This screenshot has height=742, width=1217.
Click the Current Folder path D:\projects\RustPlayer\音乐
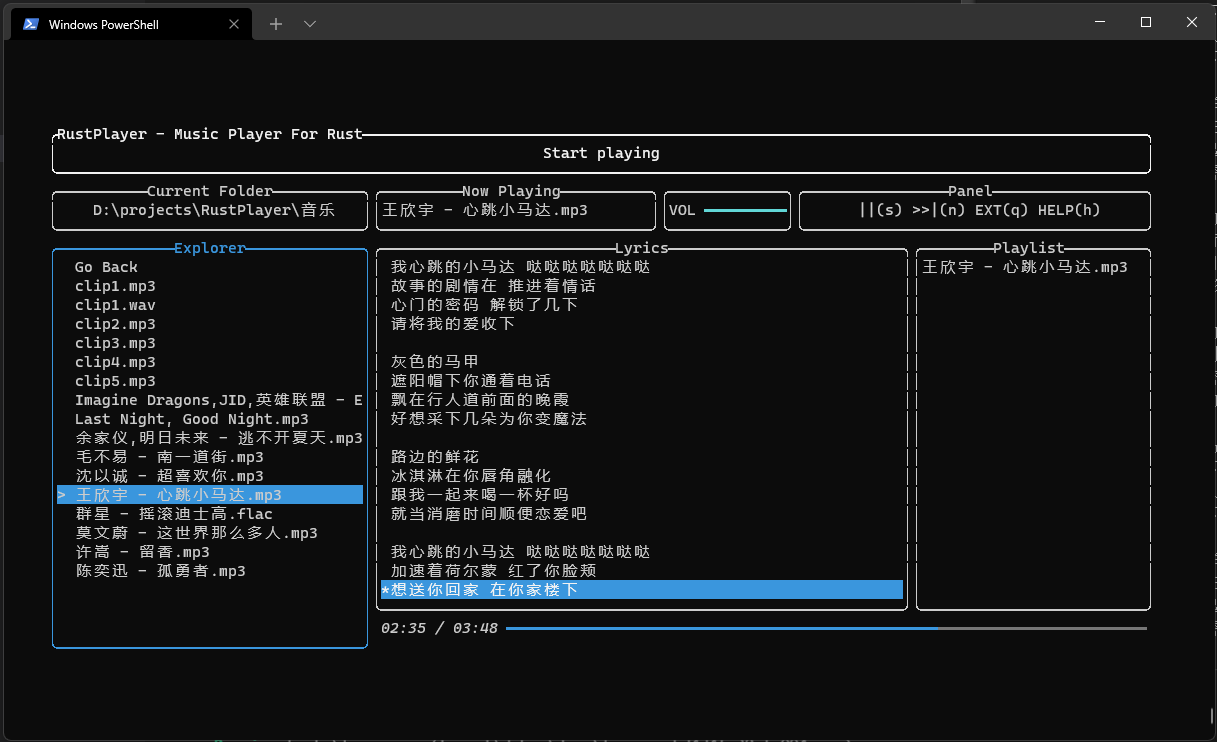point(214,210)
